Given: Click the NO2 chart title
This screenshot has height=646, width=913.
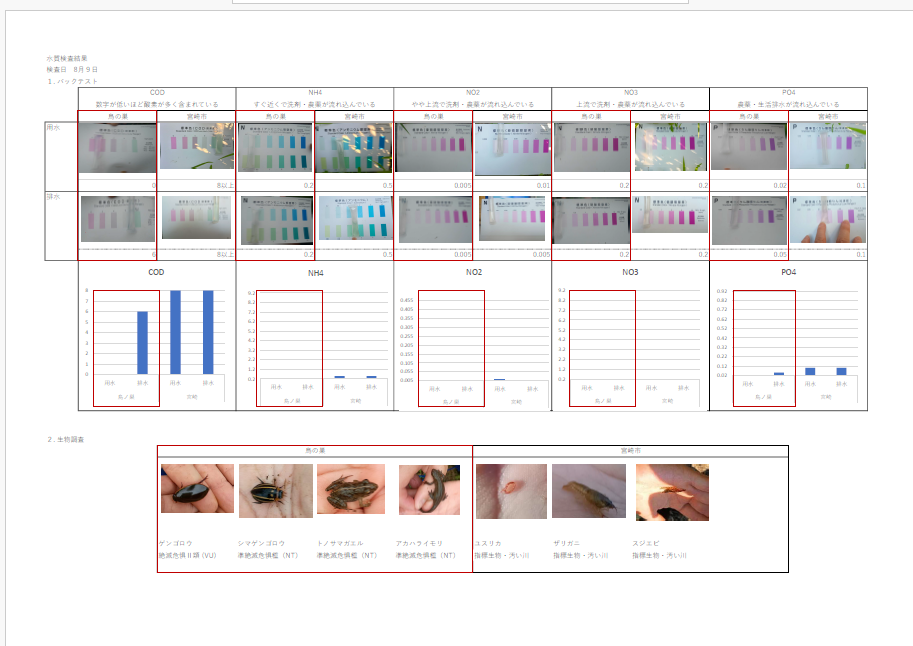Looking at the screenshot, I should [x=473, y=271].
